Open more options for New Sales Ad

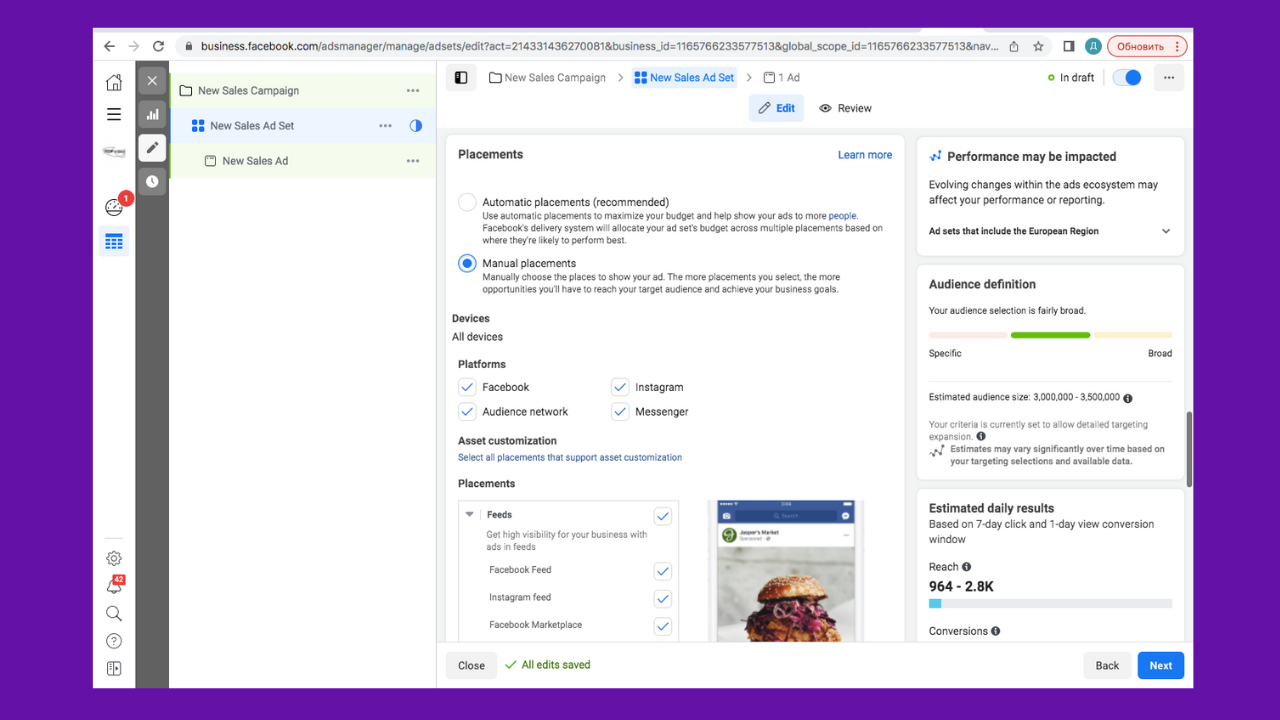click(413, 161)
